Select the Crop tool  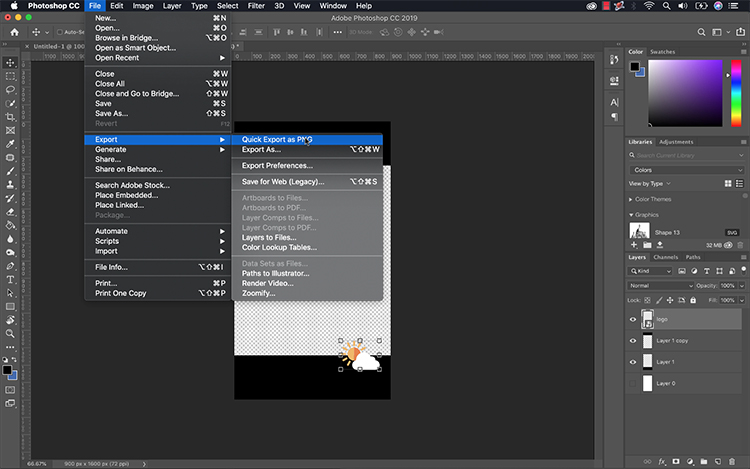10,116
